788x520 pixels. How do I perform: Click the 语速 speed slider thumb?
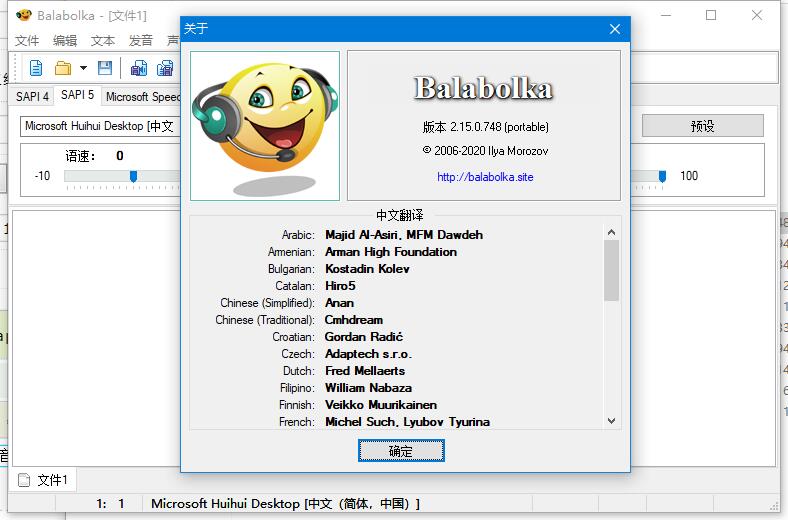point(133,176)
